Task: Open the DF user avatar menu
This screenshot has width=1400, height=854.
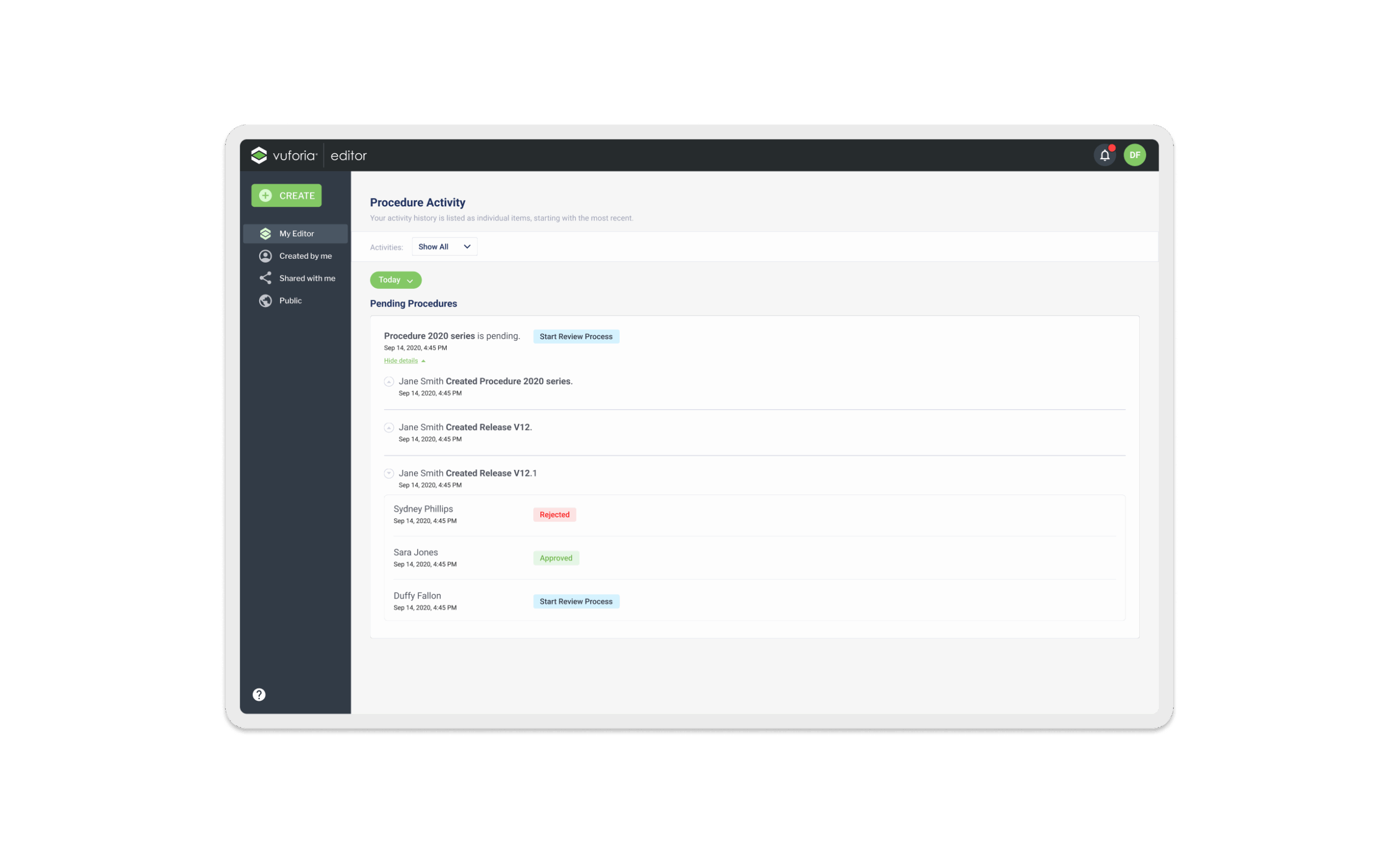Action: (x=1134, y=155)
